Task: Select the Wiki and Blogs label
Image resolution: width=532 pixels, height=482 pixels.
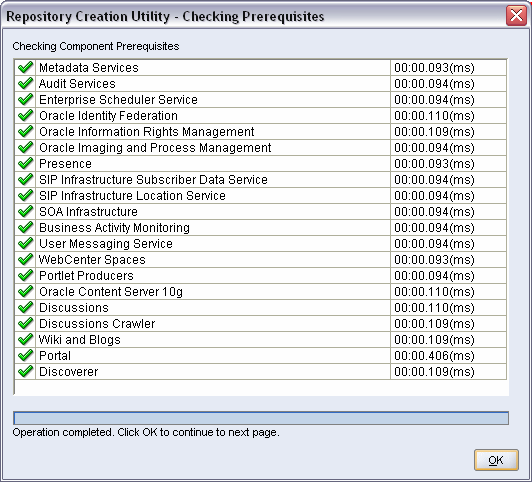Action: coord(79,340)
